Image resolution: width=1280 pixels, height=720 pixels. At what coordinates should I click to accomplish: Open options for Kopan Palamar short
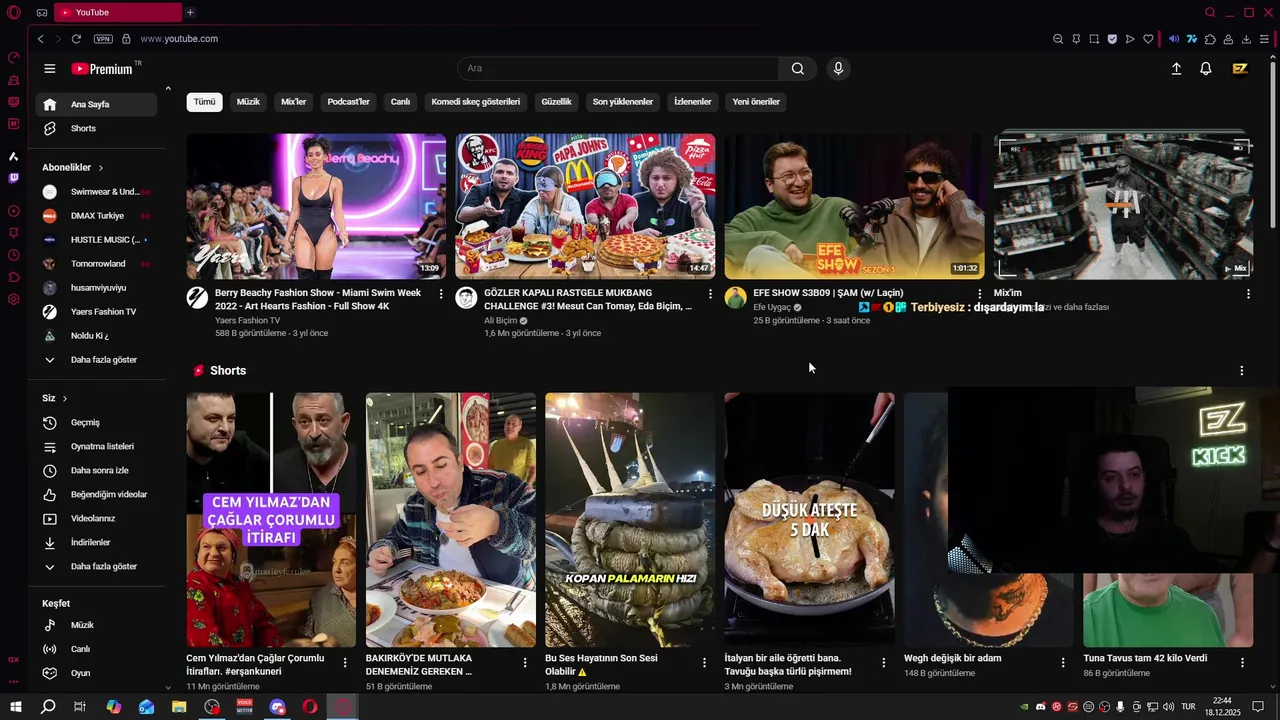pyautogui.click(x=704, y=663)
